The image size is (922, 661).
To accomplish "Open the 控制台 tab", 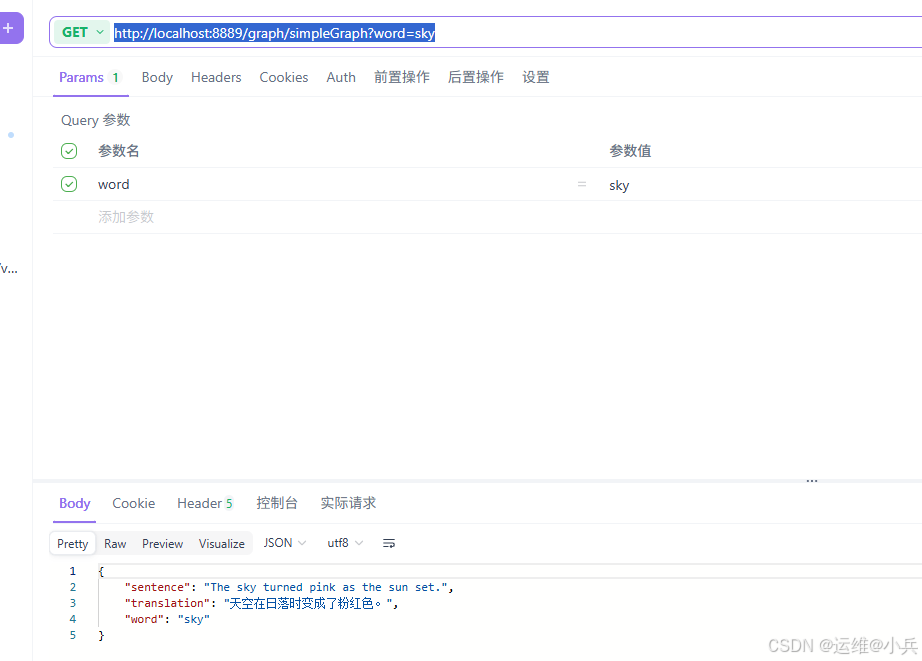I will (277, 503).
